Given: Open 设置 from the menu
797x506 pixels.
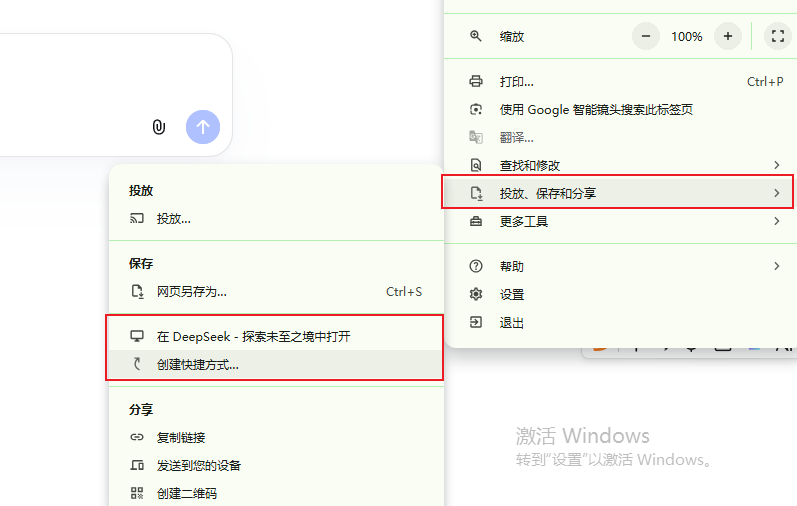Looking at the screenshot, I should 620,294.
